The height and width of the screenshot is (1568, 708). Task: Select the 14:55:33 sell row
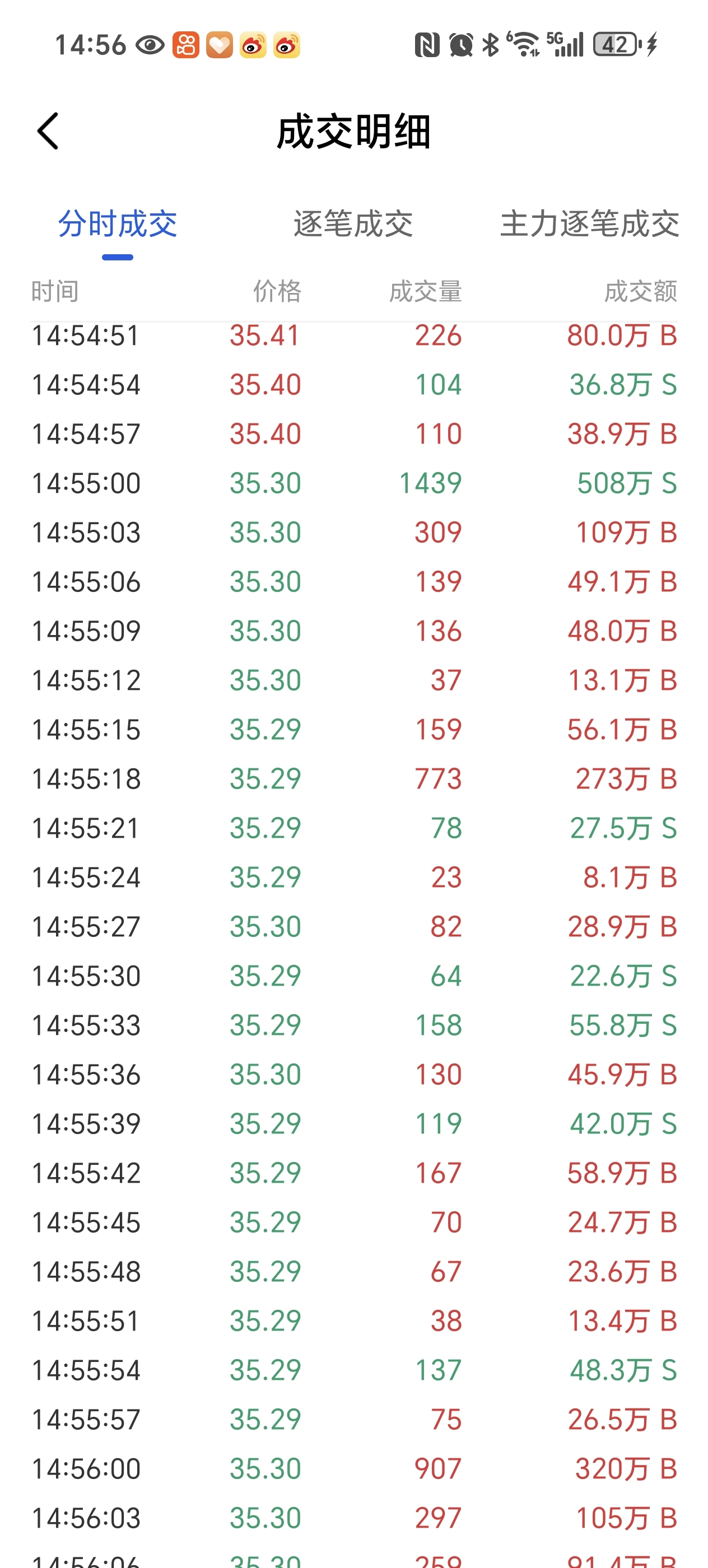[x=353, y=1026]
